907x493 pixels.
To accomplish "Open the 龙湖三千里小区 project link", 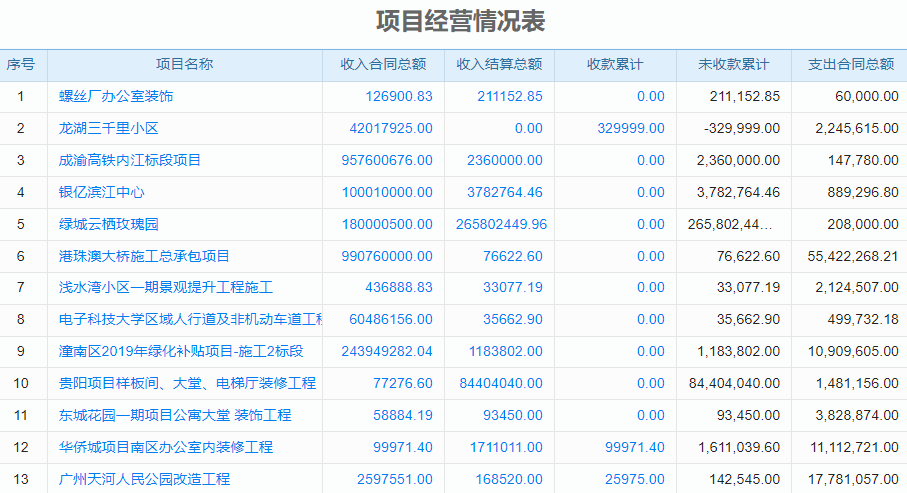I will coord(109,128).
